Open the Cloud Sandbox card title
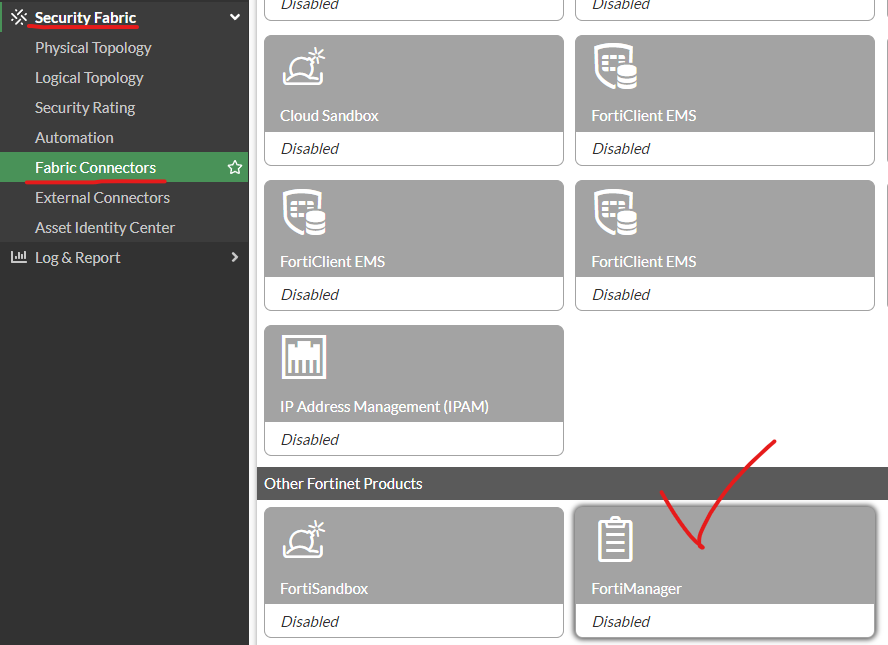The width and height of the screenshot is (888, 645). (x=329, y=116)
